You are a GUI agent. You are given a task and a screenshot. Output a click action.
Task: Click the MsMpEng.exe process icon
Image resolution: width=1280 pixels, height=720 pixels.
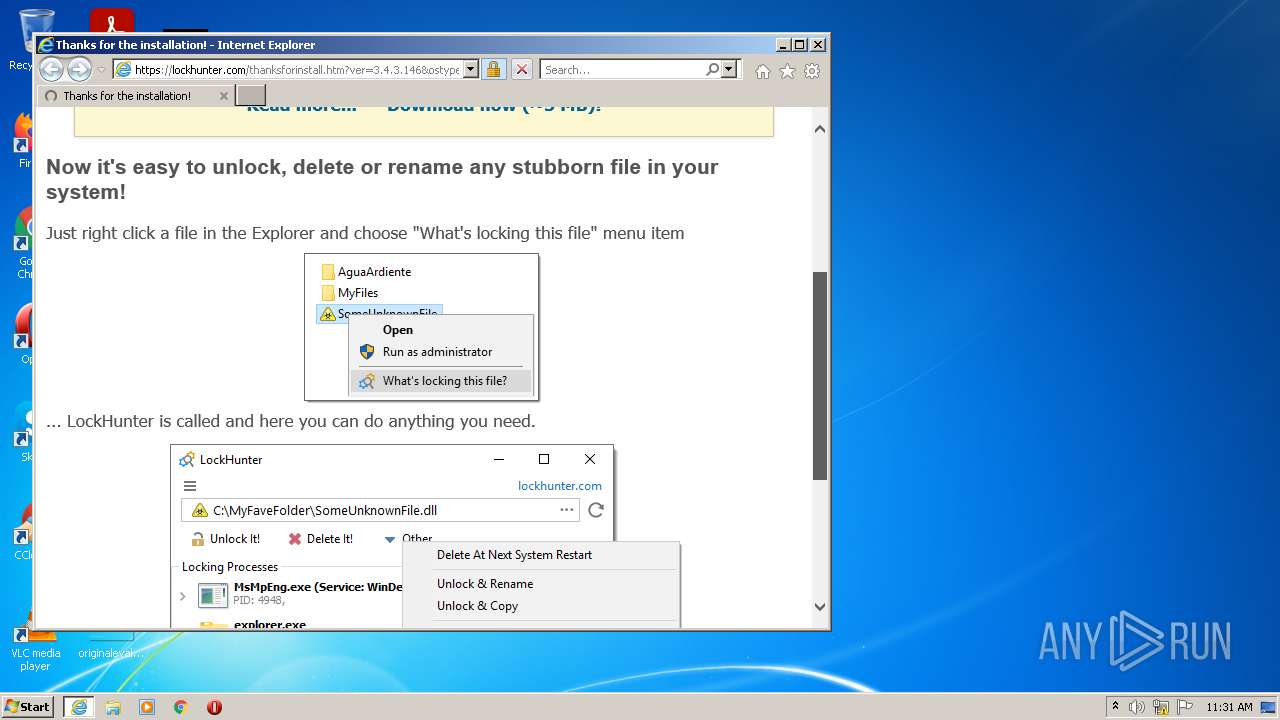213,596
